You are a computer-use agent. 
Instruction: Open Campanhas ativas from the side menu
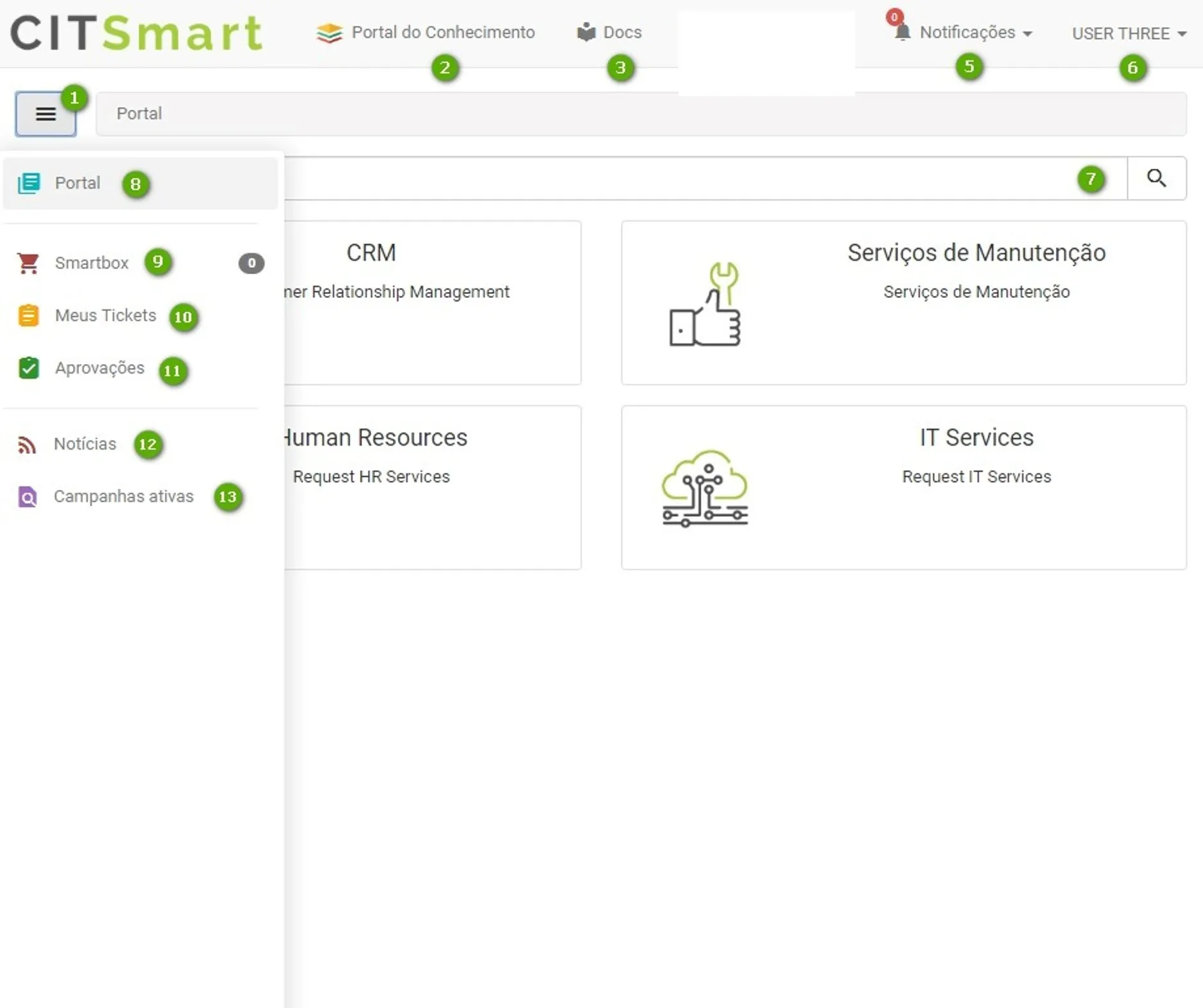pyautogui.click(x=140, y=497)
